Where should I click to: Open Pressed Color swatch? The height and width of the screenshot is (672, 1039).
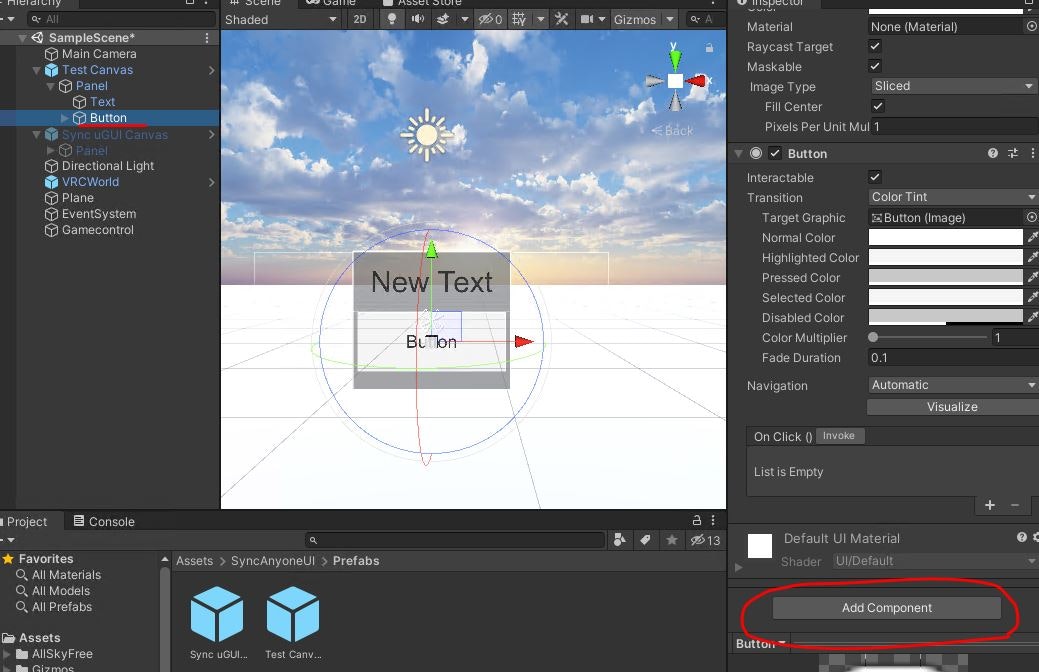[x=946, y=277]
